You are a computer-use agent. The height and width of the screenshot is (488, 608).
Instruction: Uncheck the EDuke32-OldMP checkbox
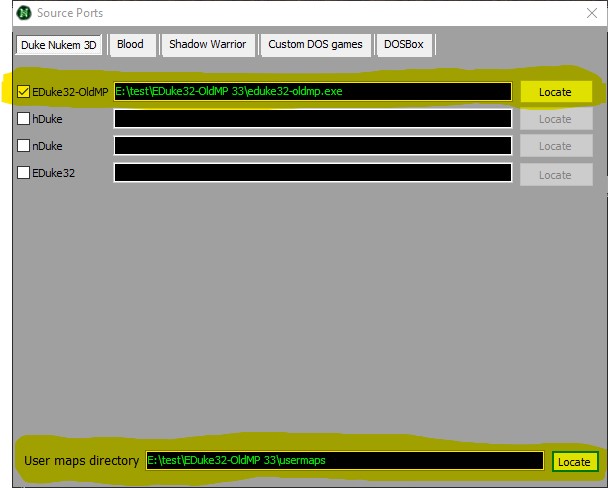pos(23,92)
